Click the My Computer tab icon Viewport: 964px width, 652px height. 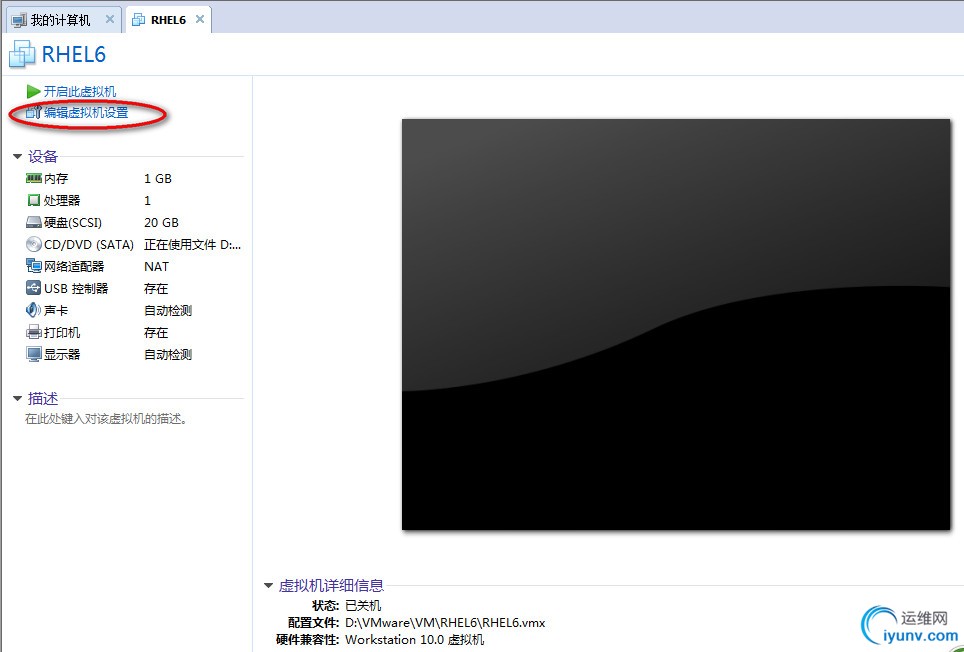(19, 20)
